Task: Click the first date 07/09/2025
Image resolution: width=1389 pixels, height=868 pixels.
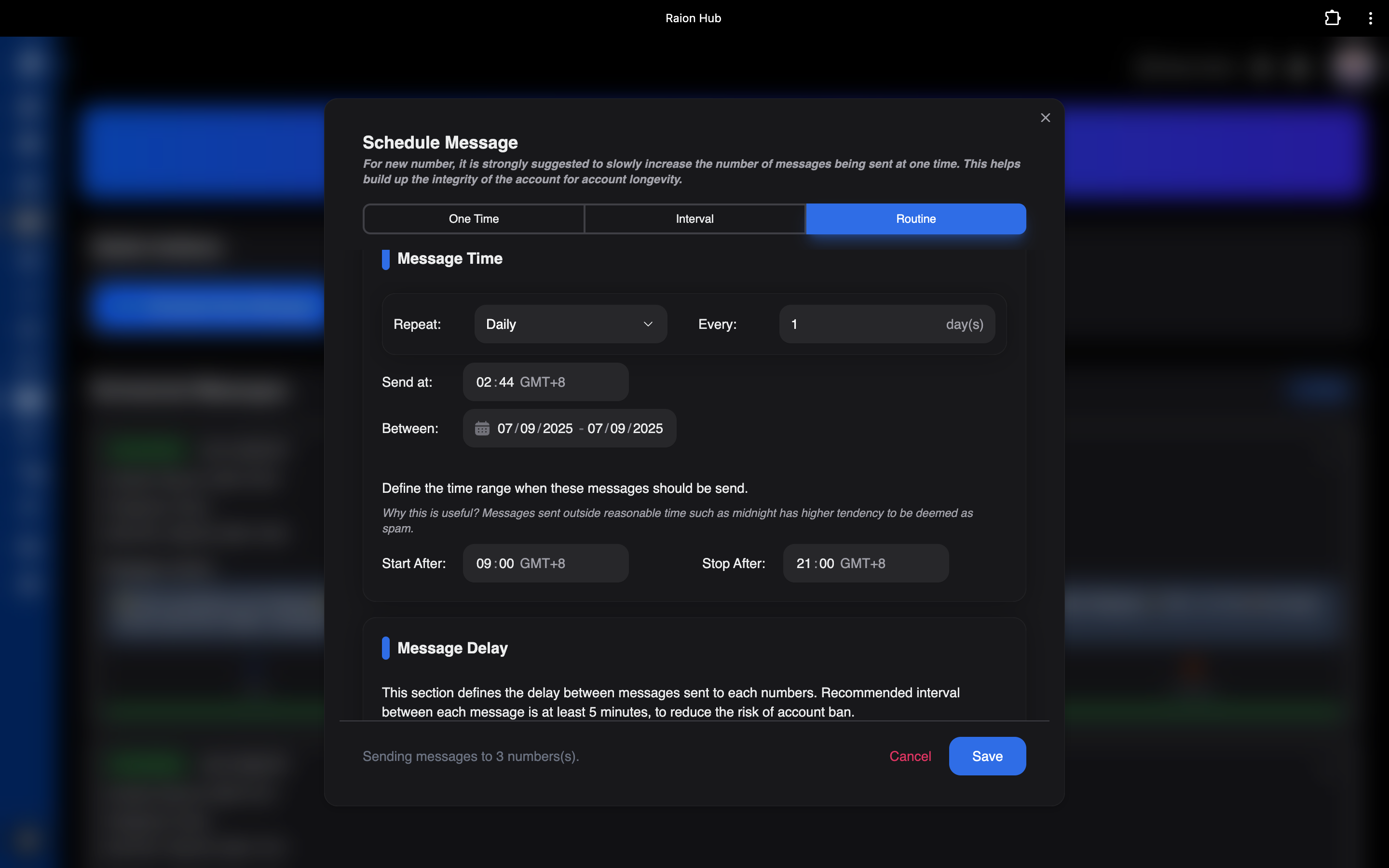Action: coord(535,428)
